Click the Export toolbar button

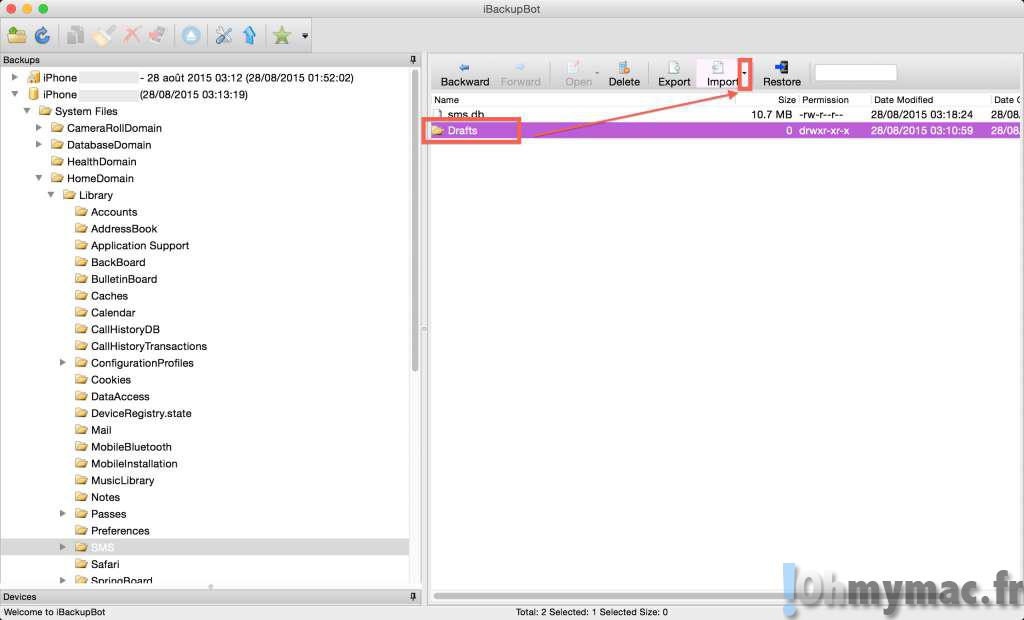(674, 74)
